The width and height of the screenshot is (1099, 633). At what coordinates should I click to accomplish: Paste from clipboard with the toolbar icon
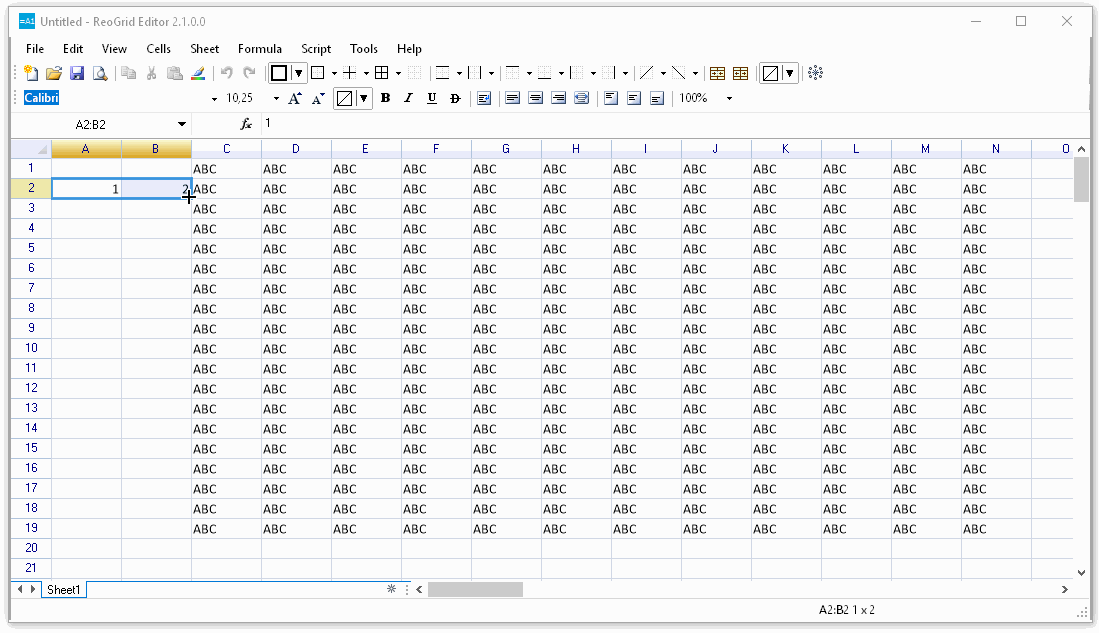(175, 73)
